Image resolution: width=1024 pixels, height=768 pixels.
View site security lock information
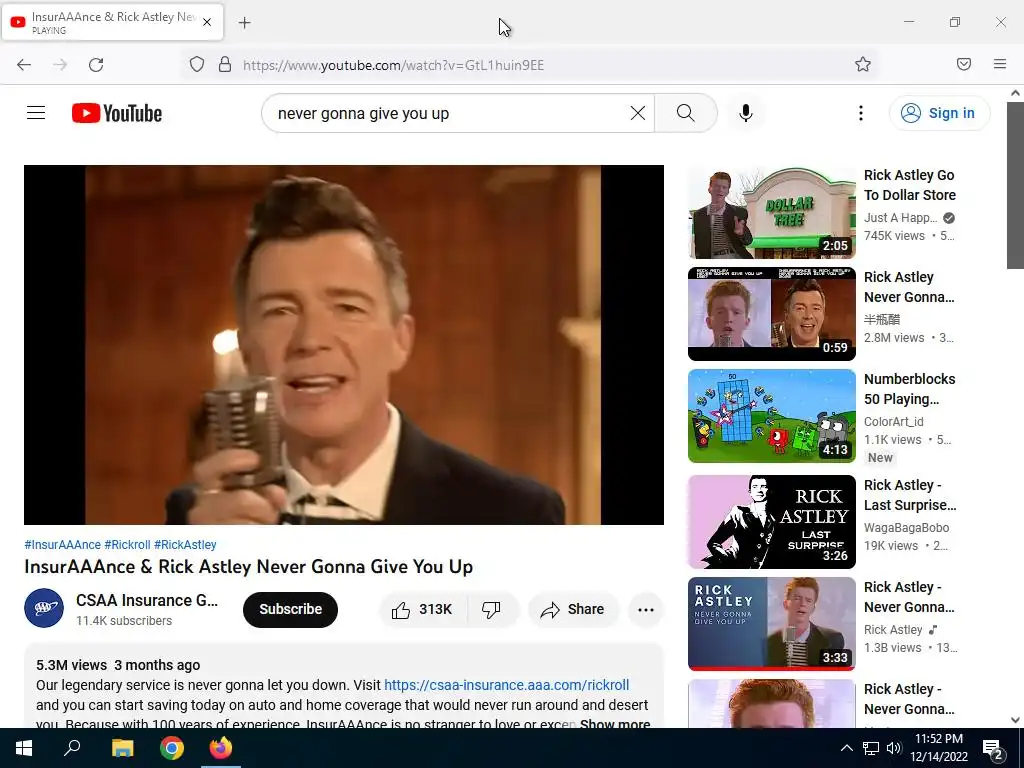point(225,65)
